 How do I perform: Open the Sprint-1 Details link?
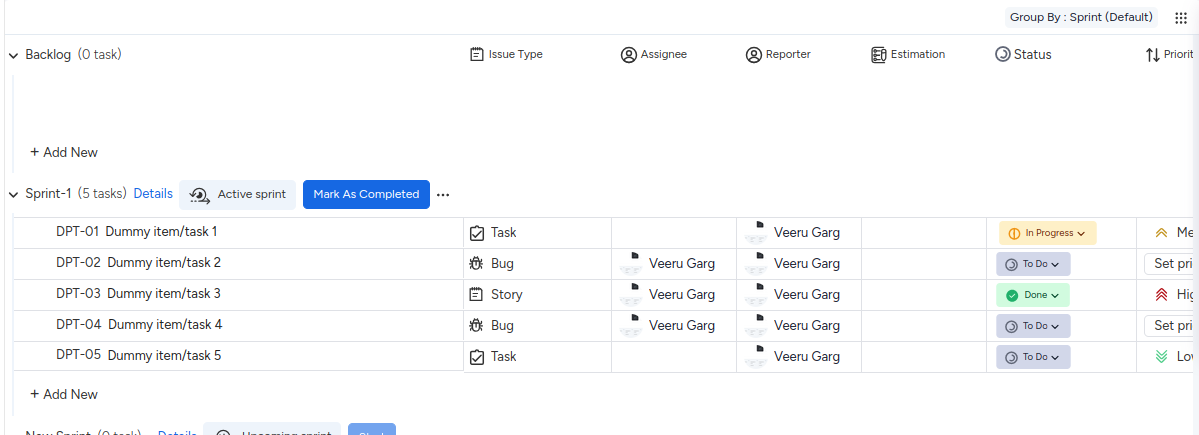click(153, 194)
